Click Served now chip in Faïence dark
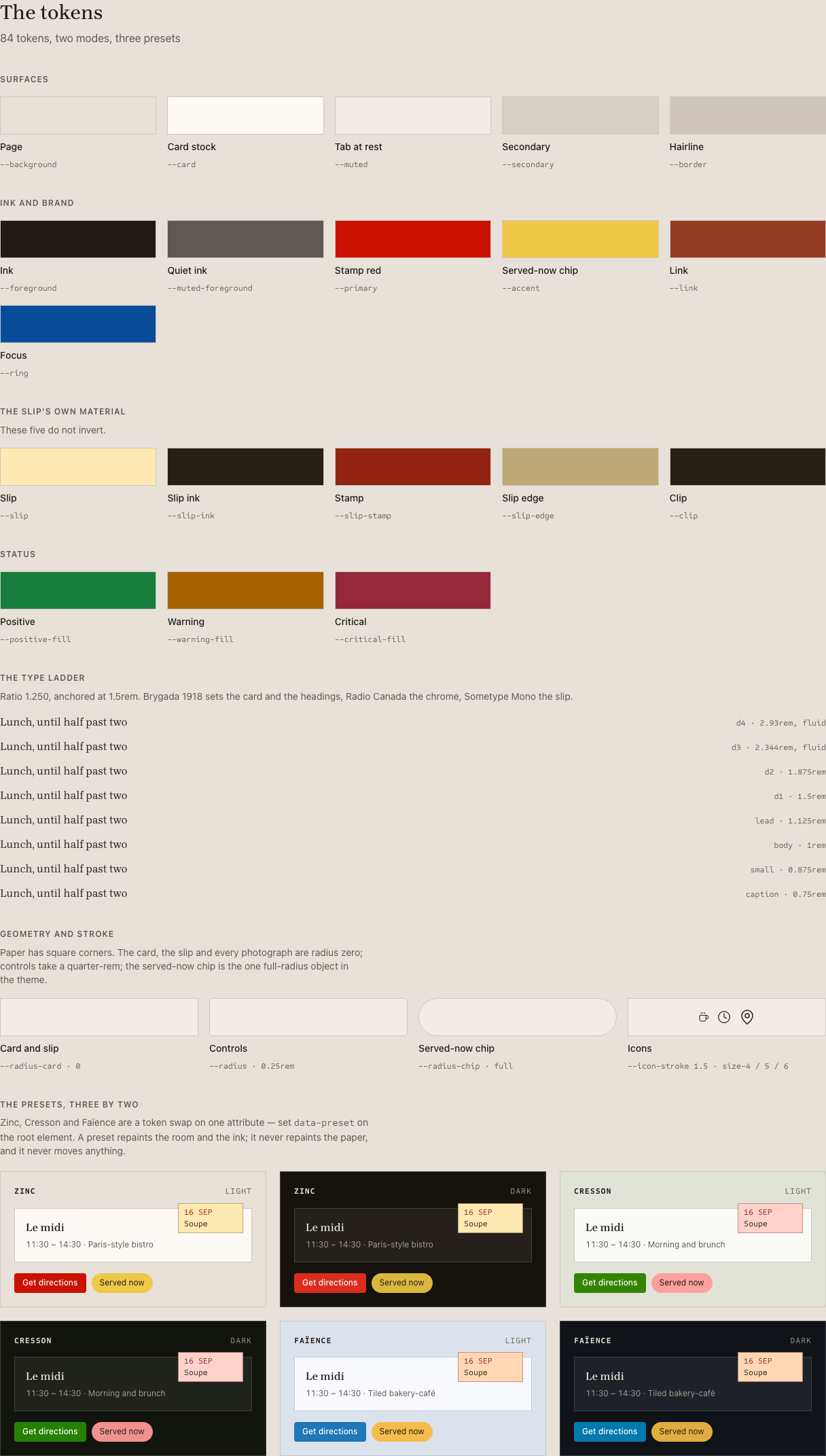826x1456 pixels. click(682, 1432)
